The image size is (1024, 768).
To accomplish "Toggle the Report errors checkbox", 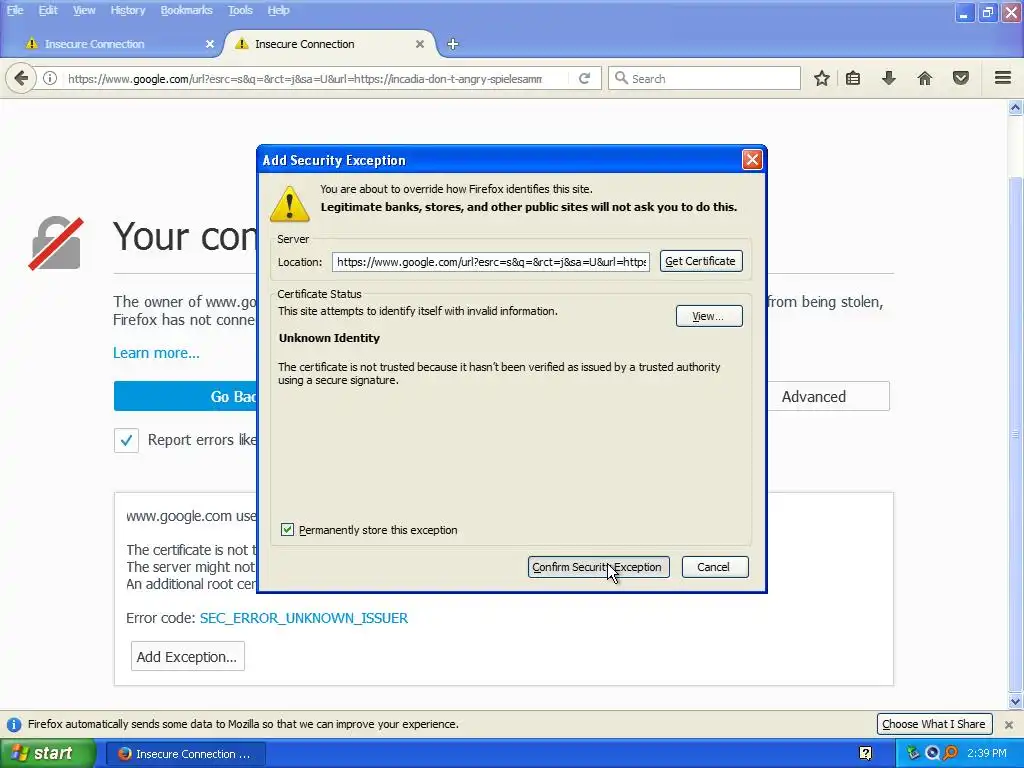I will [126, 440].
